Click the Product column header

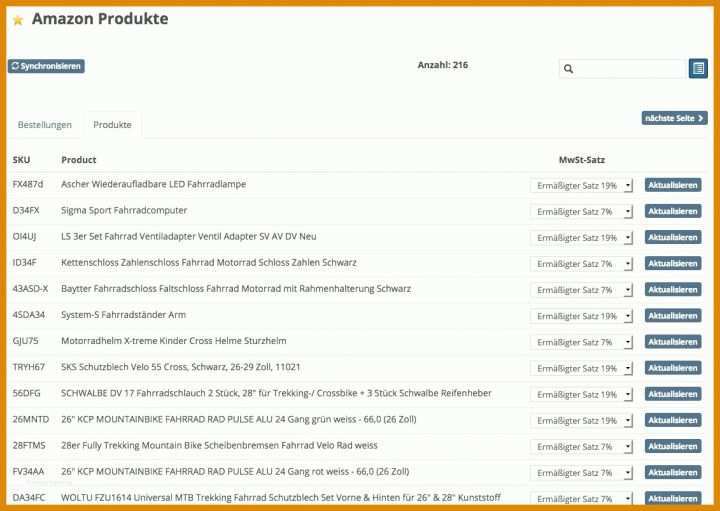tap(79, 160)
